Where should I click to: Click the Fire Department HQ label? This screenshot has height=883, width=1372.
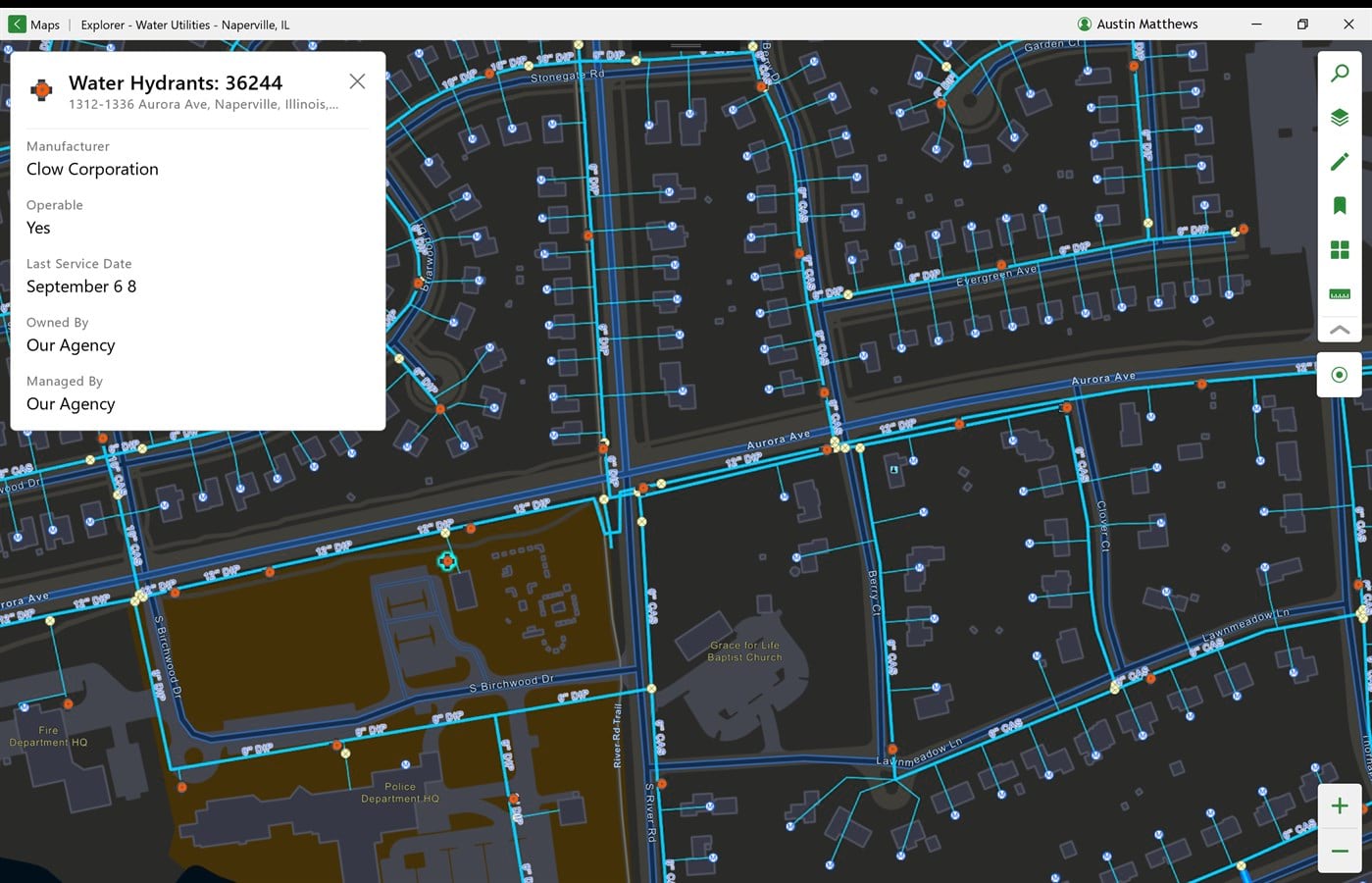tap(48, 737)
